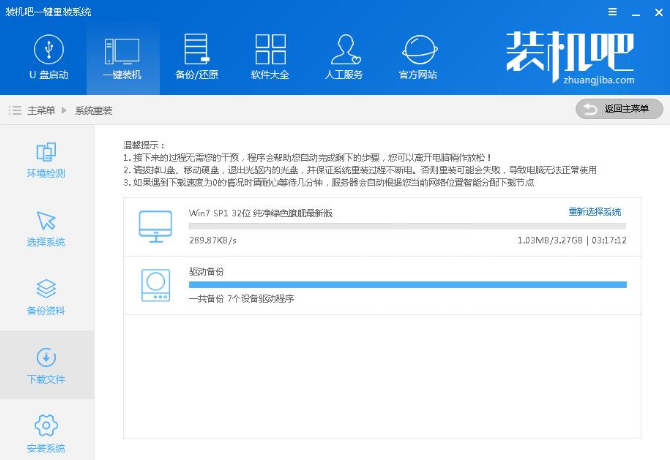Select the 一键装机 one-click install tab
This screenshot has width=670, height=460.
tap(121, 57)
